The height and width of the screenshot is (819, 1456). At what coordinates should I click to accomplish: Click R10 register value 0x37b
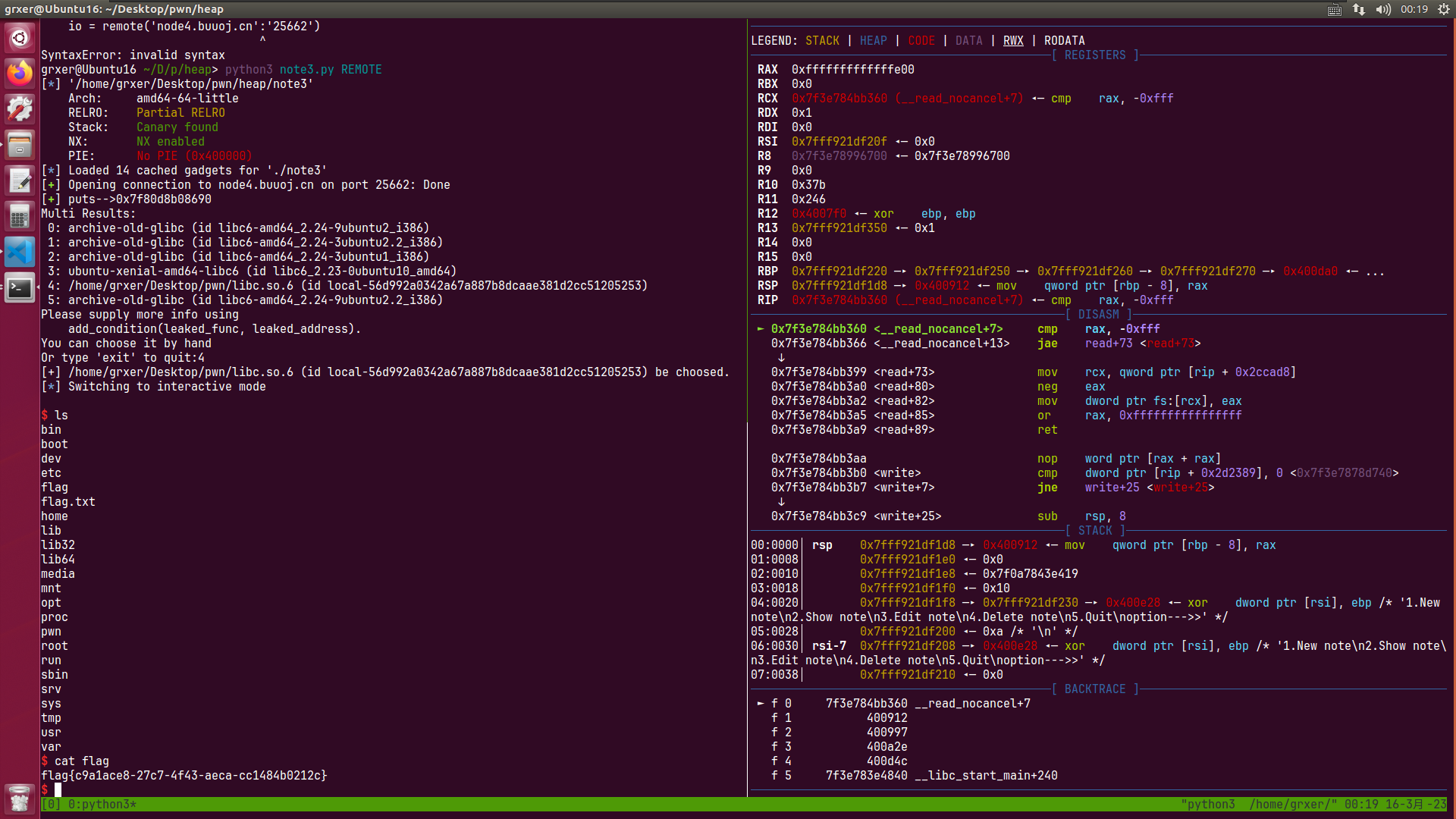pyautogui.click(x=808, y=185)
